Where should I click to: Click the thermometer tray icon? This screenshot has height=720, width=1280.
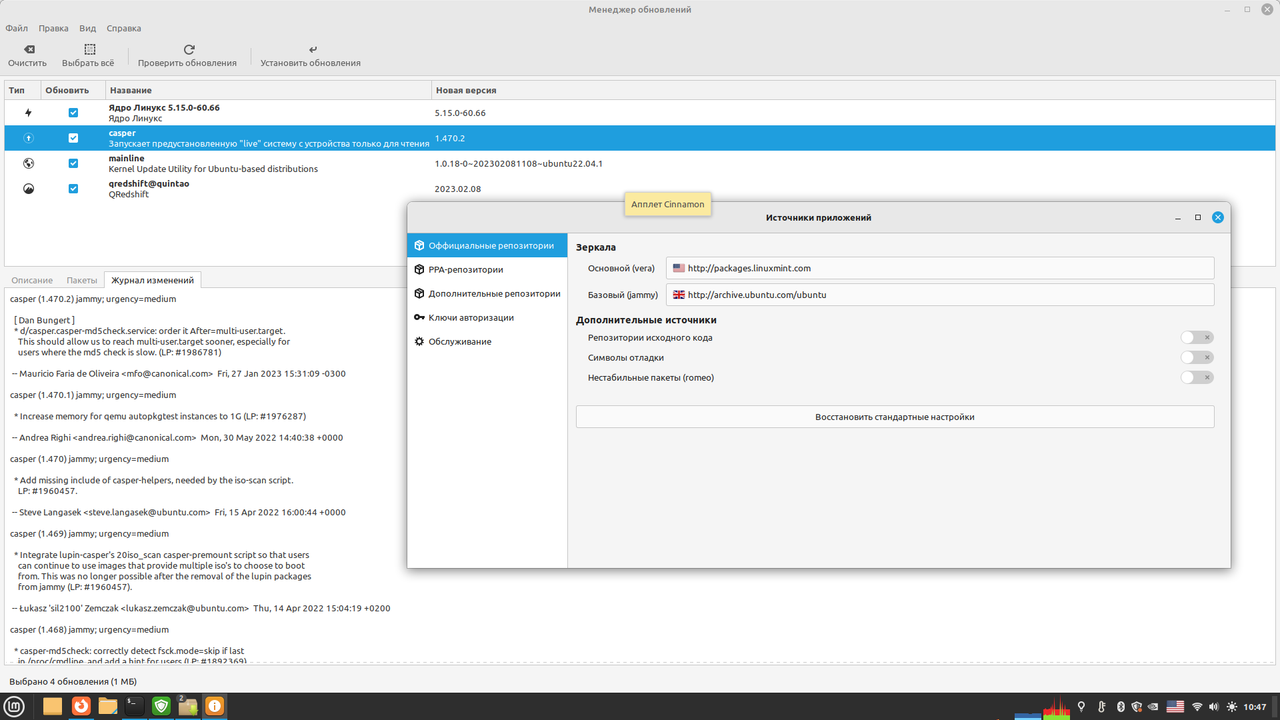point(1101,706)
